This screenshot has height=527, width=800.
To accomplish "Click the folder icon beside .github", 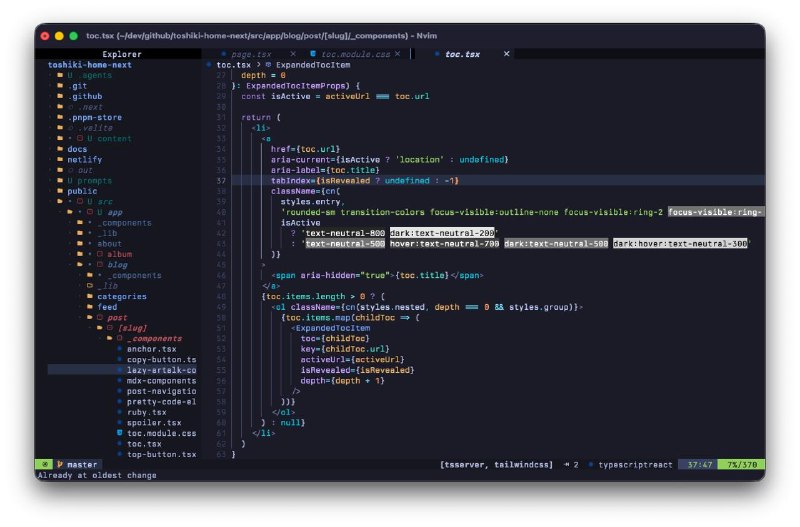I will [x=60, y=96].
